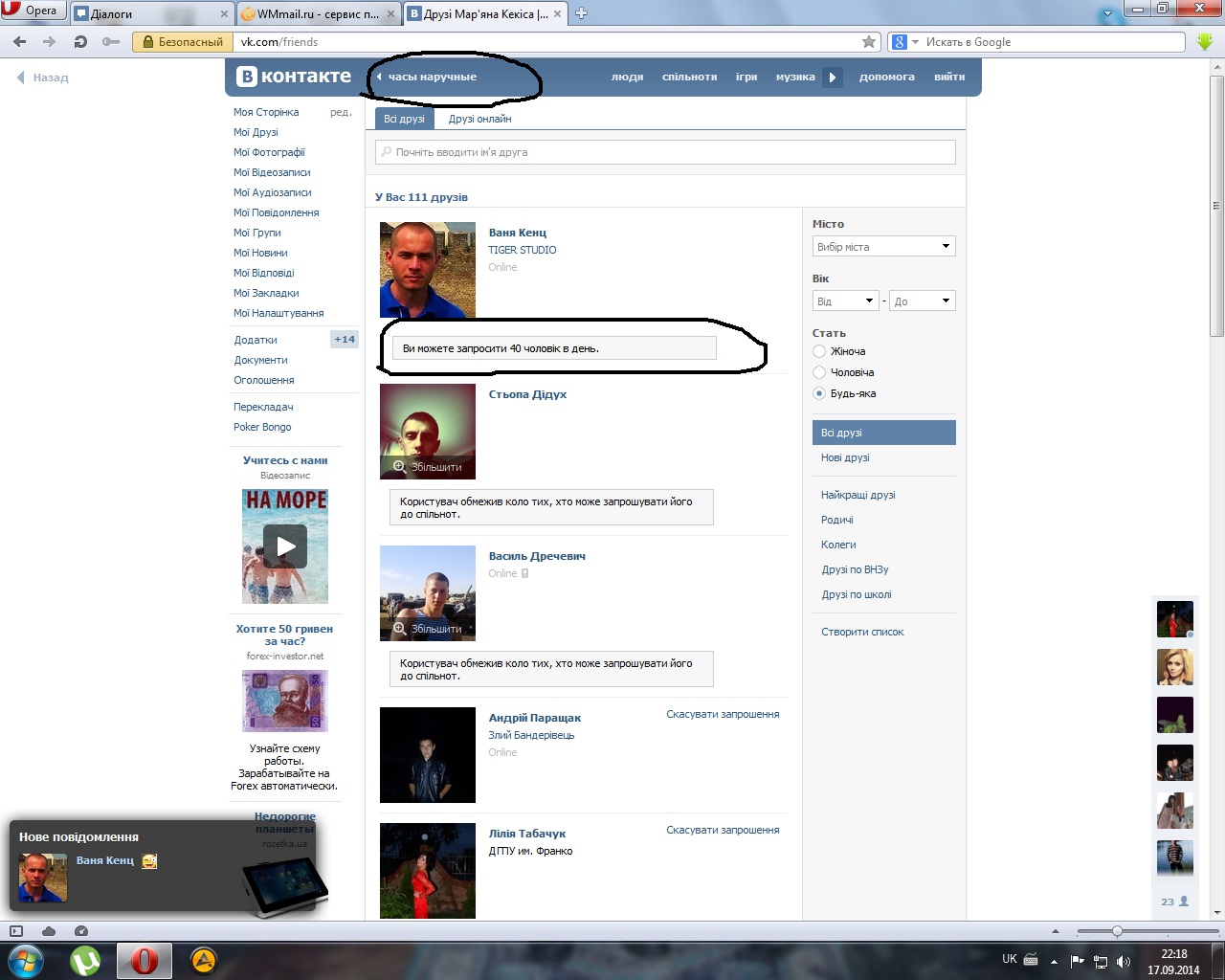
Task: Open Мої Аудіозаписи in the left menu
Action: coord(273,192)
